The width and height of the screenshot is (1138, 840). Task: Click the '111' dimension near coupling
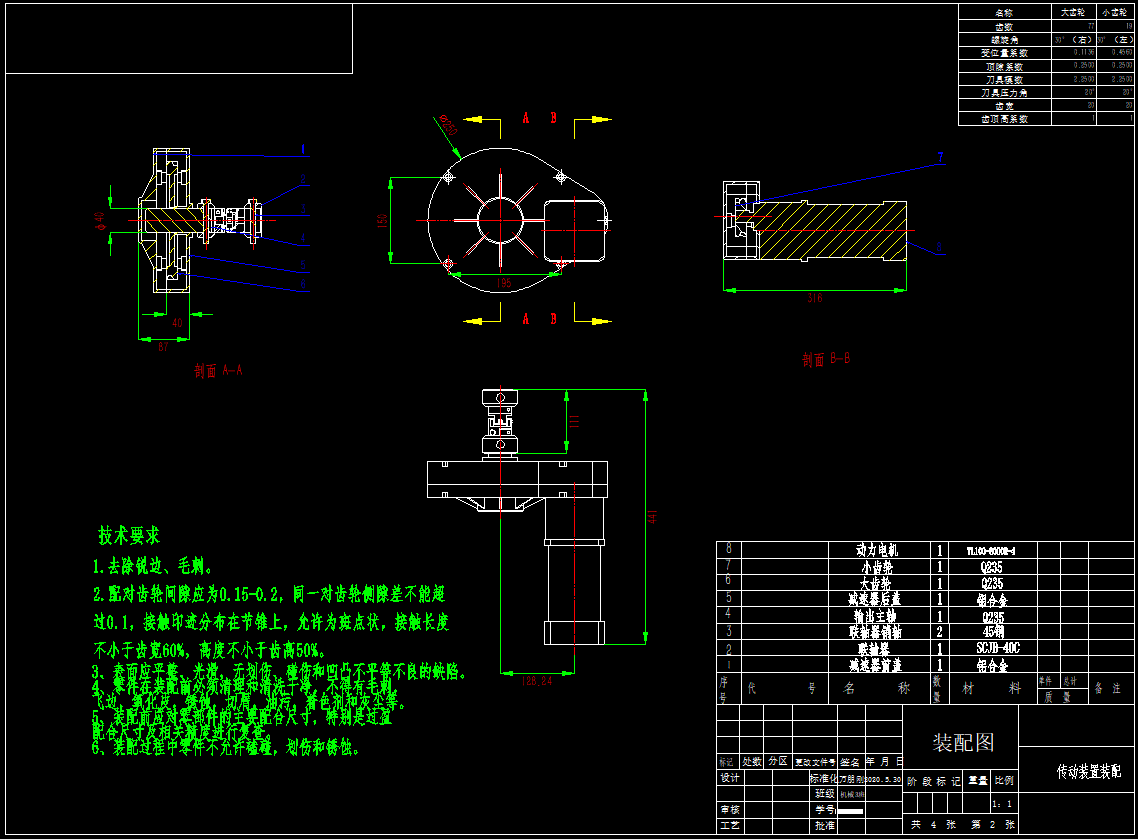click(573, 421)
